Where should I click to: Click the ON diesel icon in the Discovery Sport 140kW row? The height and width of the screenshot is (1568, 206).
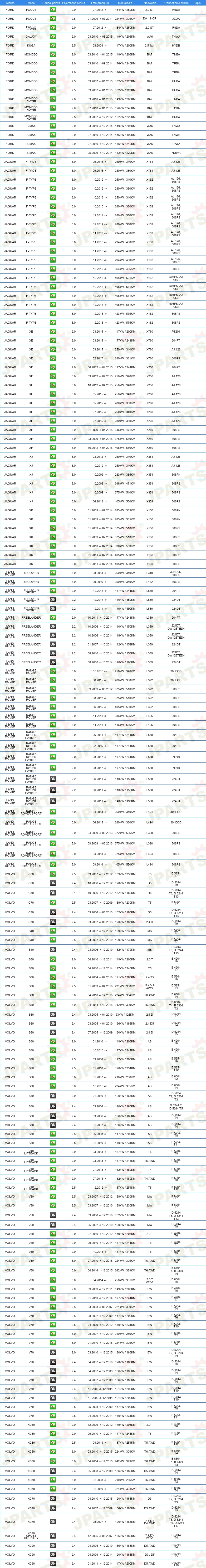53,609
